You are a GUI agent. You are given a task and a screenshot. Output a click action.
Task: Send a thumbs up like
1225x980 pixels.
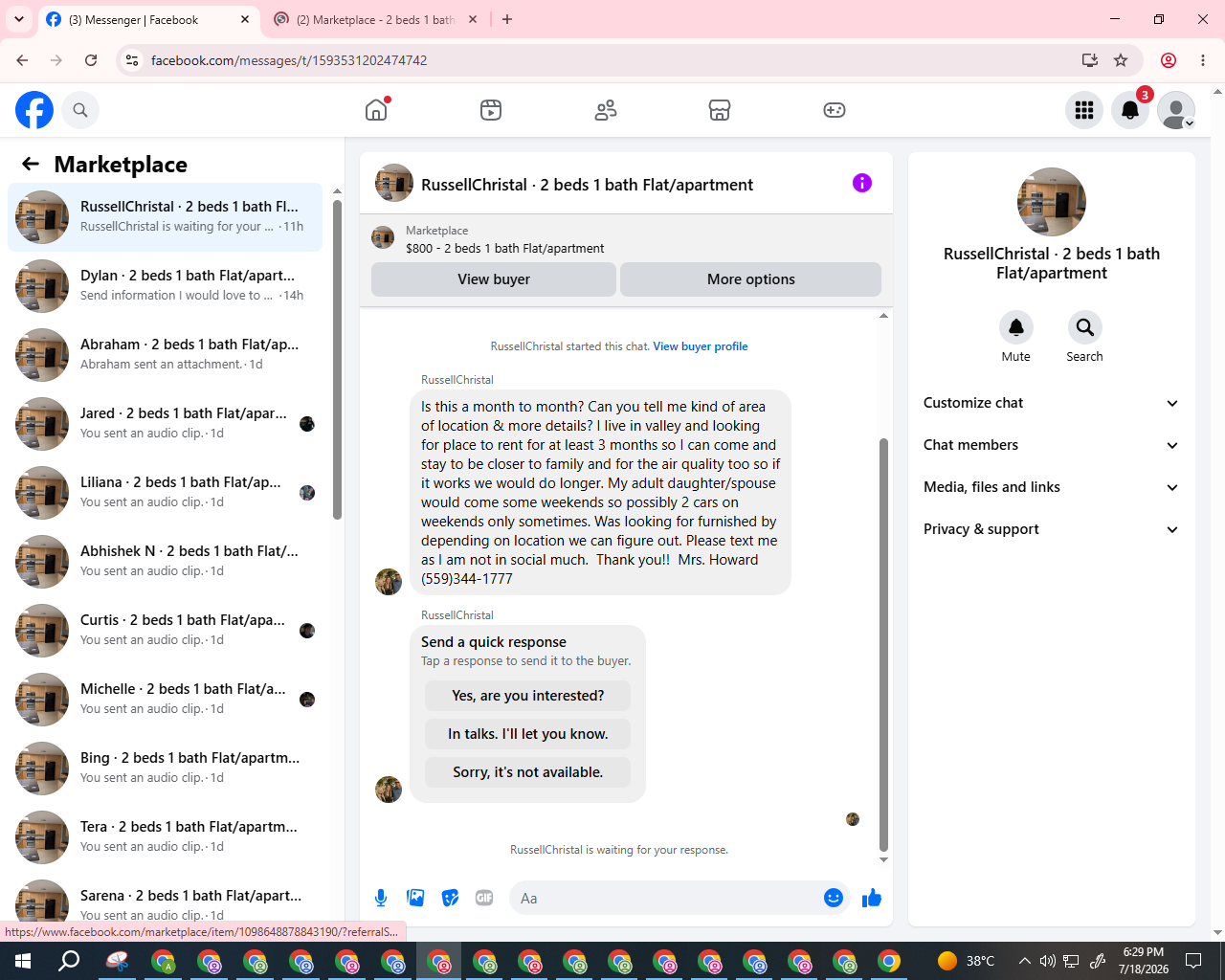coord(872,898)
